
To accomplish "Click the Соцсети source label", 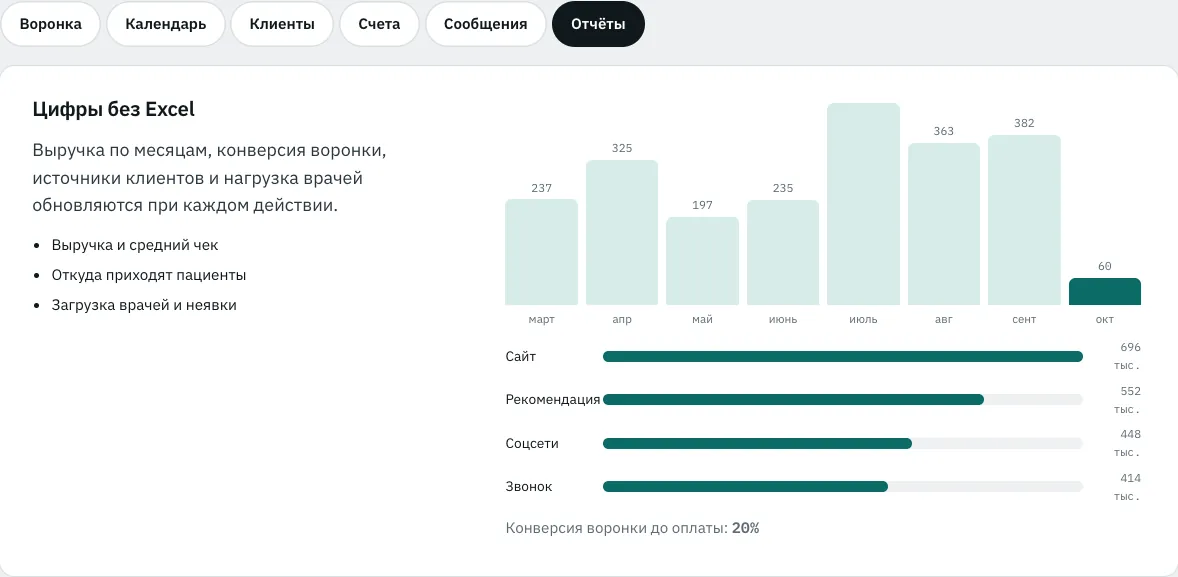I will coord(532,443).
